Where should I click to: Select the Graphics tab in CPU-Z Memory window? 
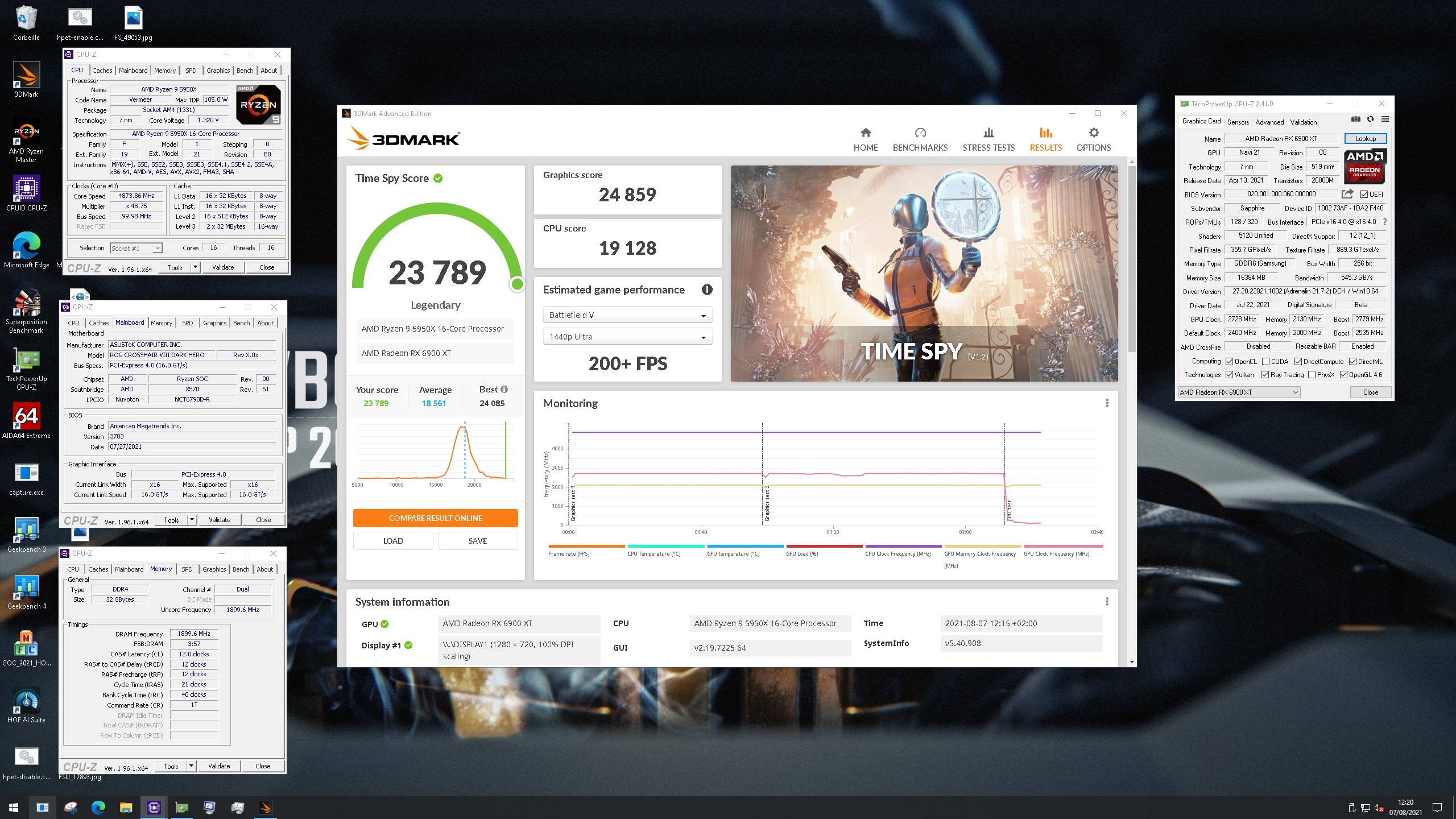point(214,569)
